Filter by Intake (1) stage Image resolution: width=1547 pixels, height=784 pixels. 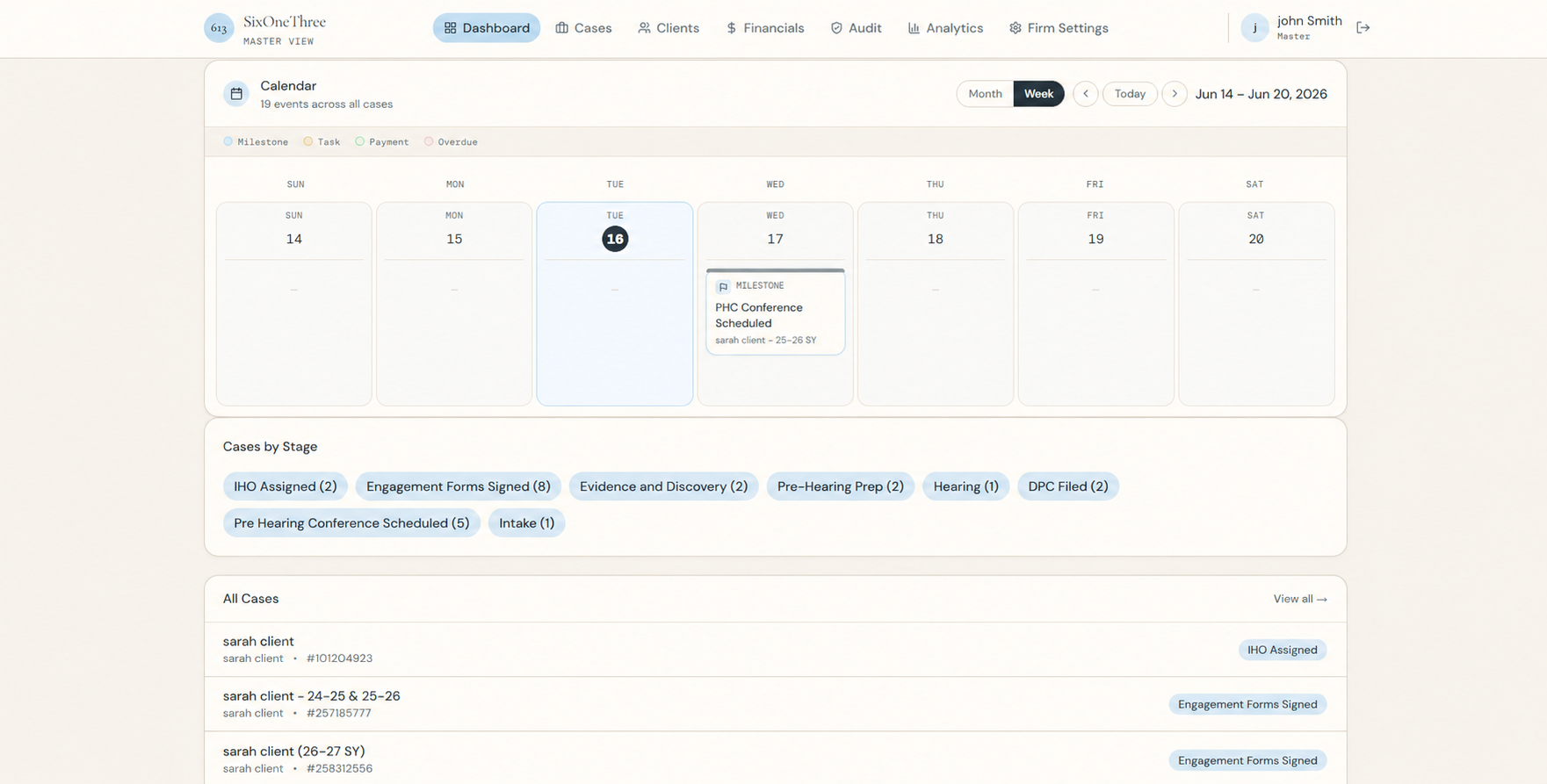[527, 523]
